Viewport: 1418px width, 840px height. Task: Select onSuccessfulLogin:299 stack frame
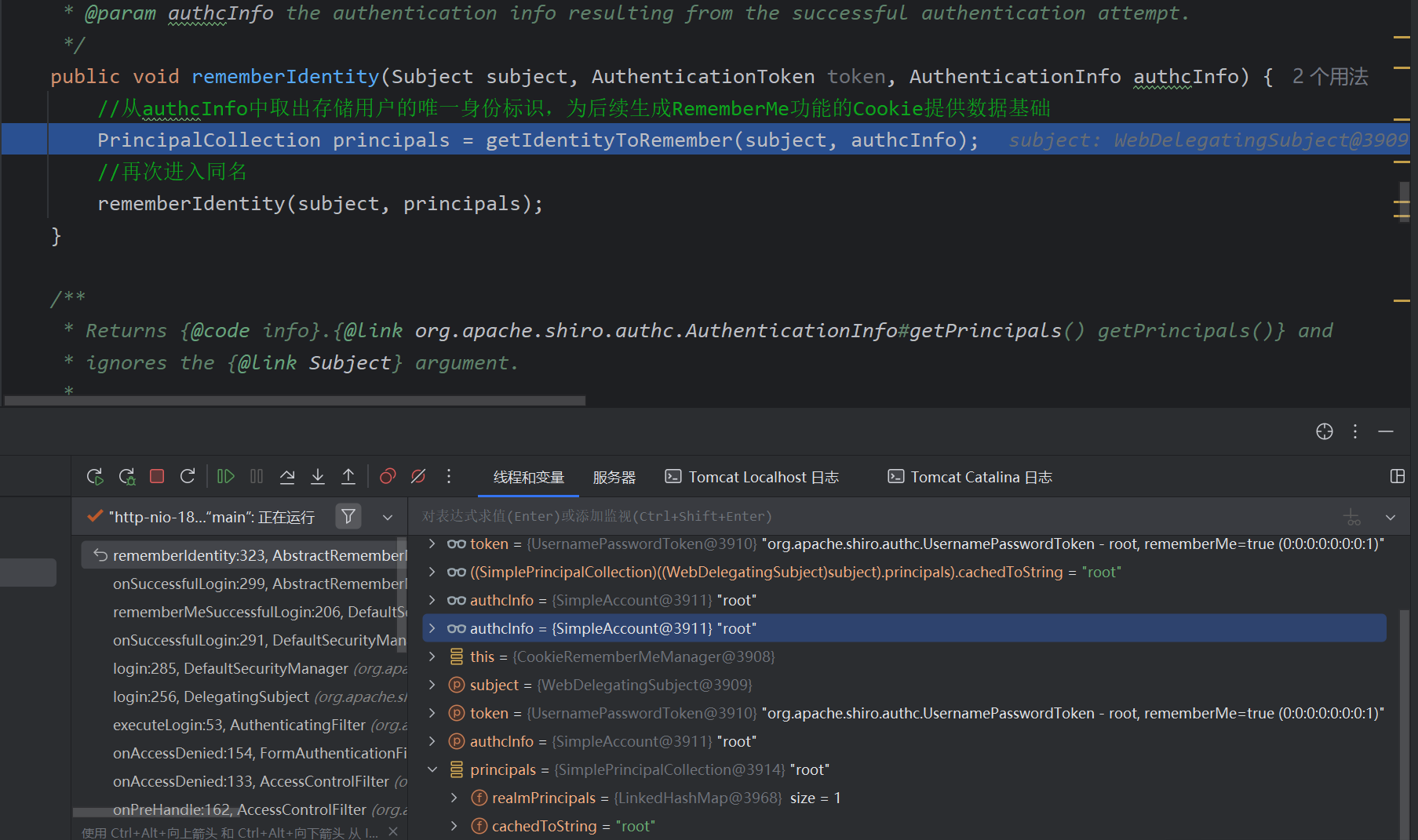click(259, 584)
